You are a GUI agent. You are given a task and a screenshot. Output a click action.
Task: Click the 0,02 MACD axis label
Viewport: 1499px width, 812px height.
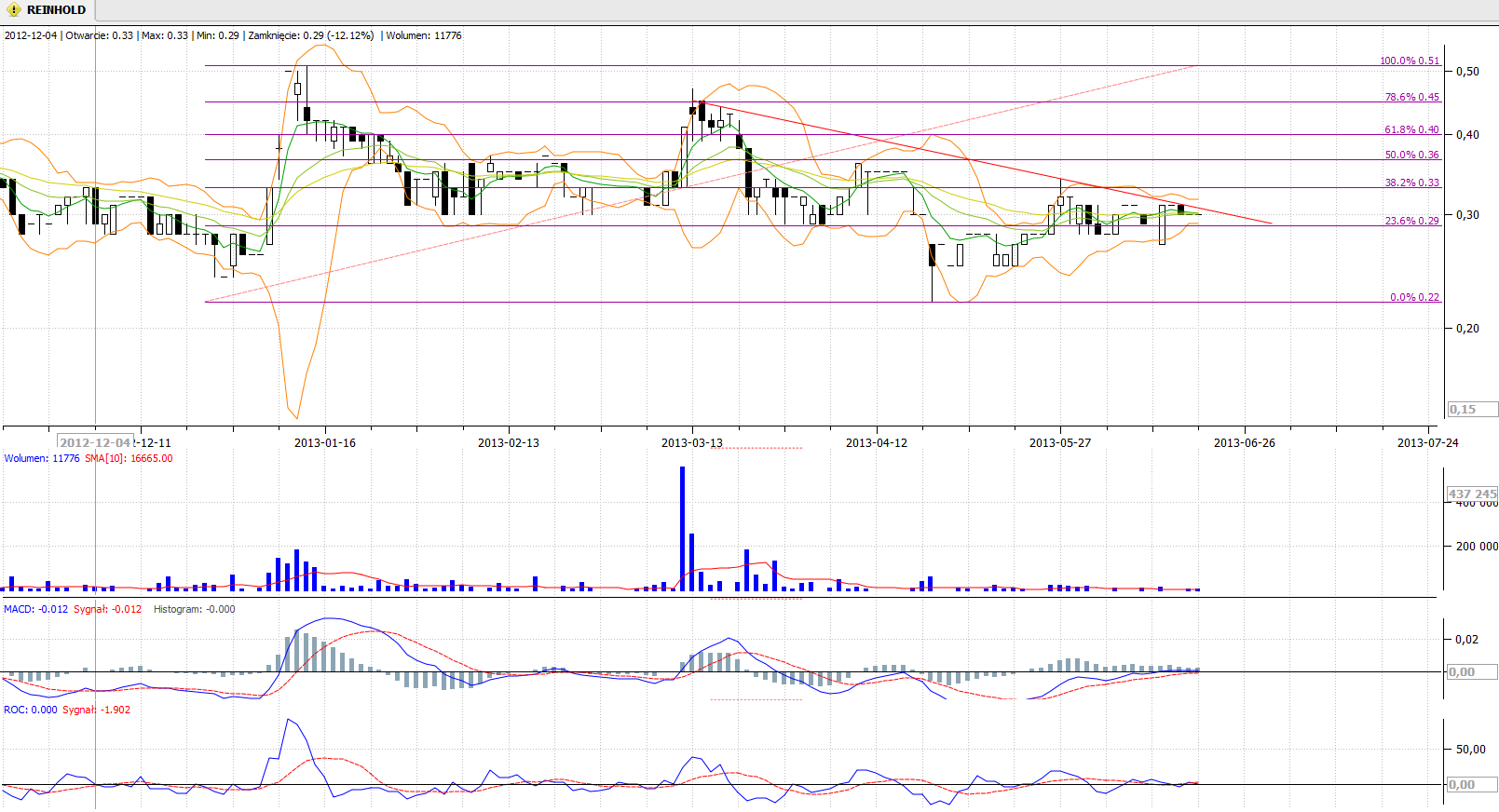pos(1467,639)
